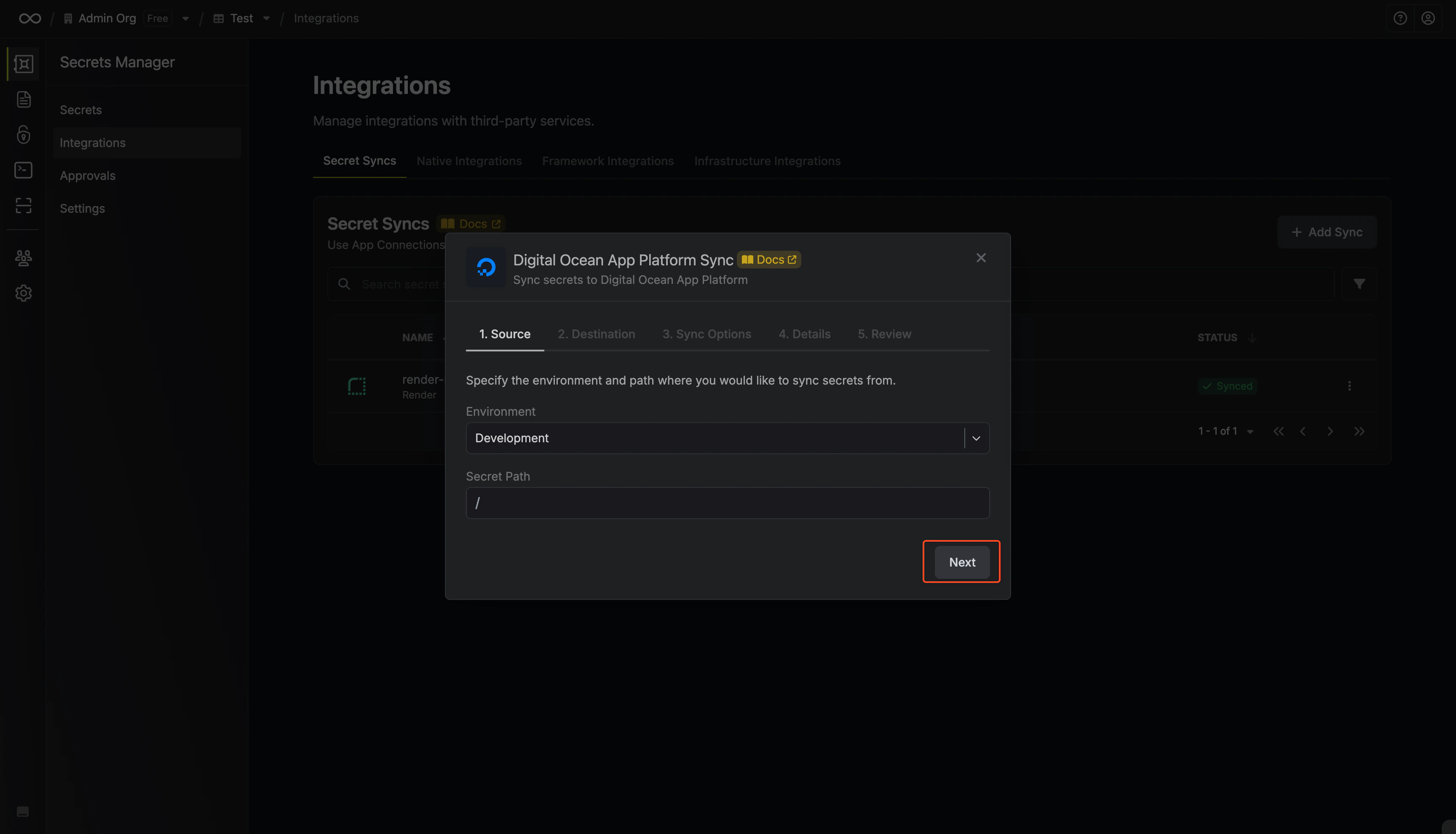Click the STATUS column header text

pos(1217,337)
